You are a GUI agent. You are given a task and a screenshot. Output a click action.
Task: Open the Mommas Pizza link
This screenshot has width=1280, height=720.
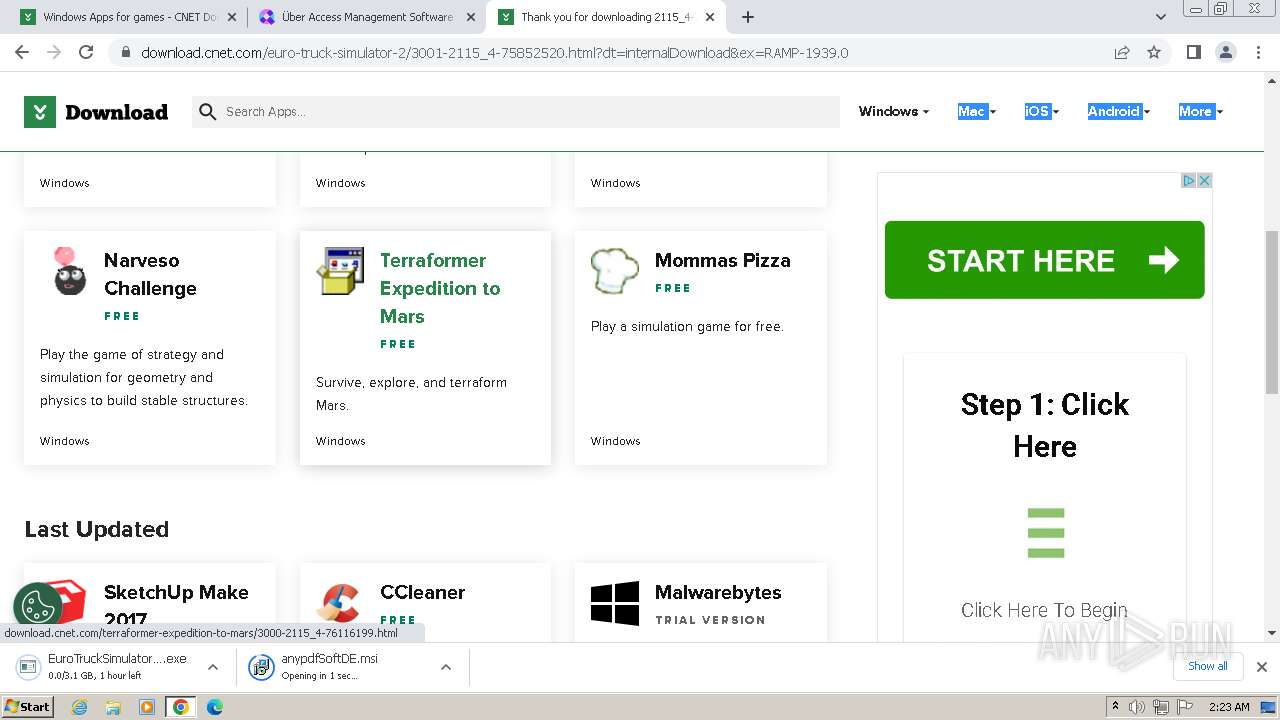(x=722, y=260)
